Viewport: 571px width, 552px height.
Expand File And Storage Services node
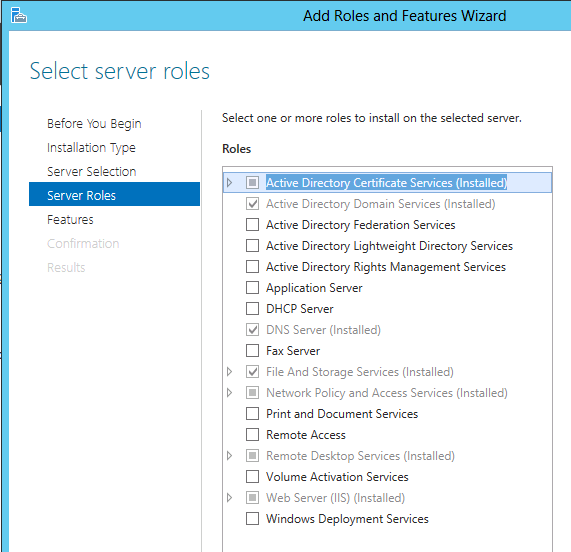point(229,372)
